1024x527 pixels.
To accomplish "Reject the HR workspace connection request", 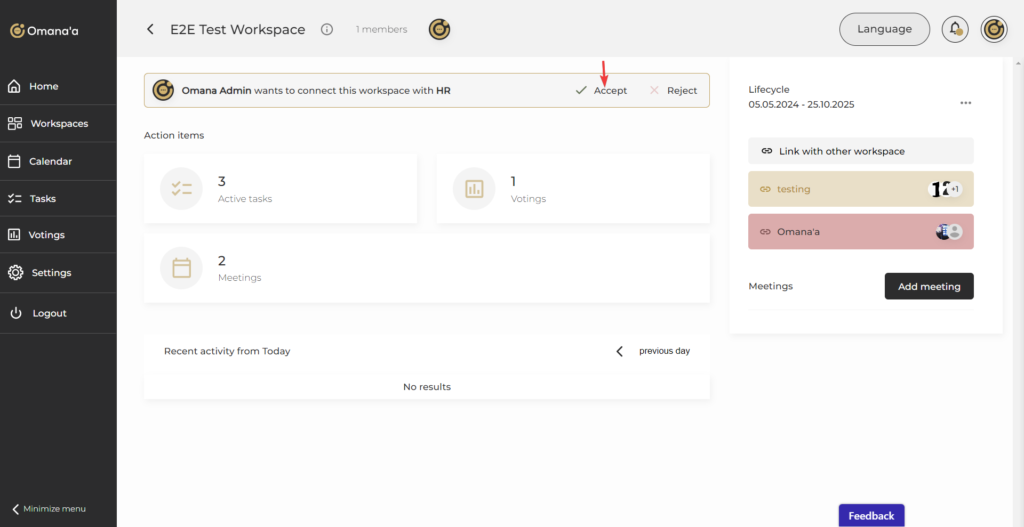I will (x=673, y=90).
